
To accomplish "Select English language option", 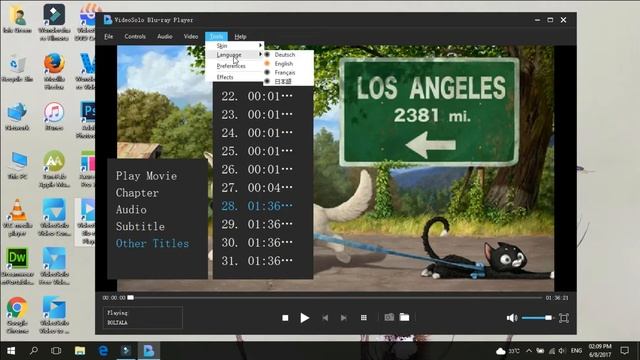I will pos(288,64).
